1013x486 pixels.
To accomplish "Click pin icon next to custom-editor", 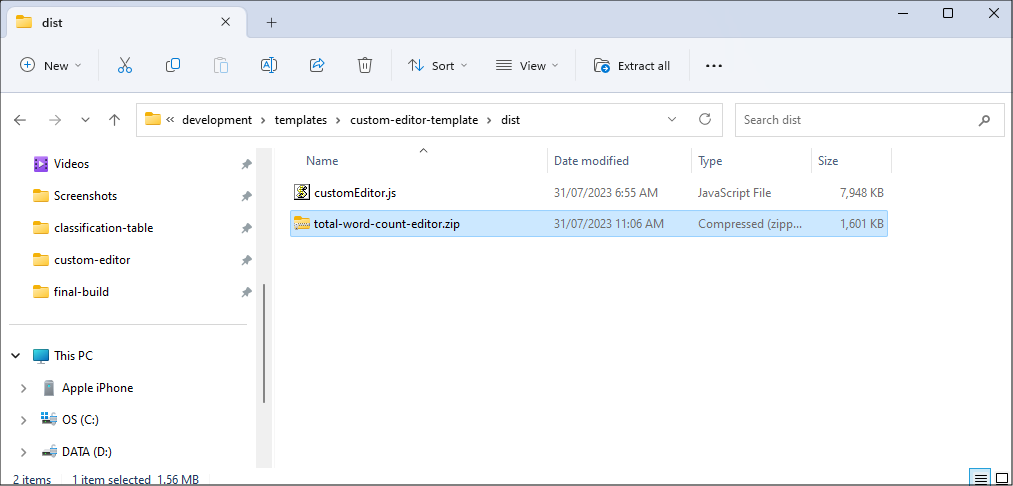I will click(246, 260).
